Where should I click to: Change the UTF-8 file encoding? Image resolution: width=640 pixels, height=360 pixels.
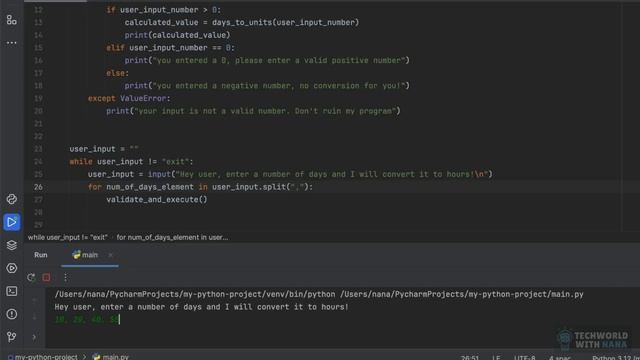point(524,358)
